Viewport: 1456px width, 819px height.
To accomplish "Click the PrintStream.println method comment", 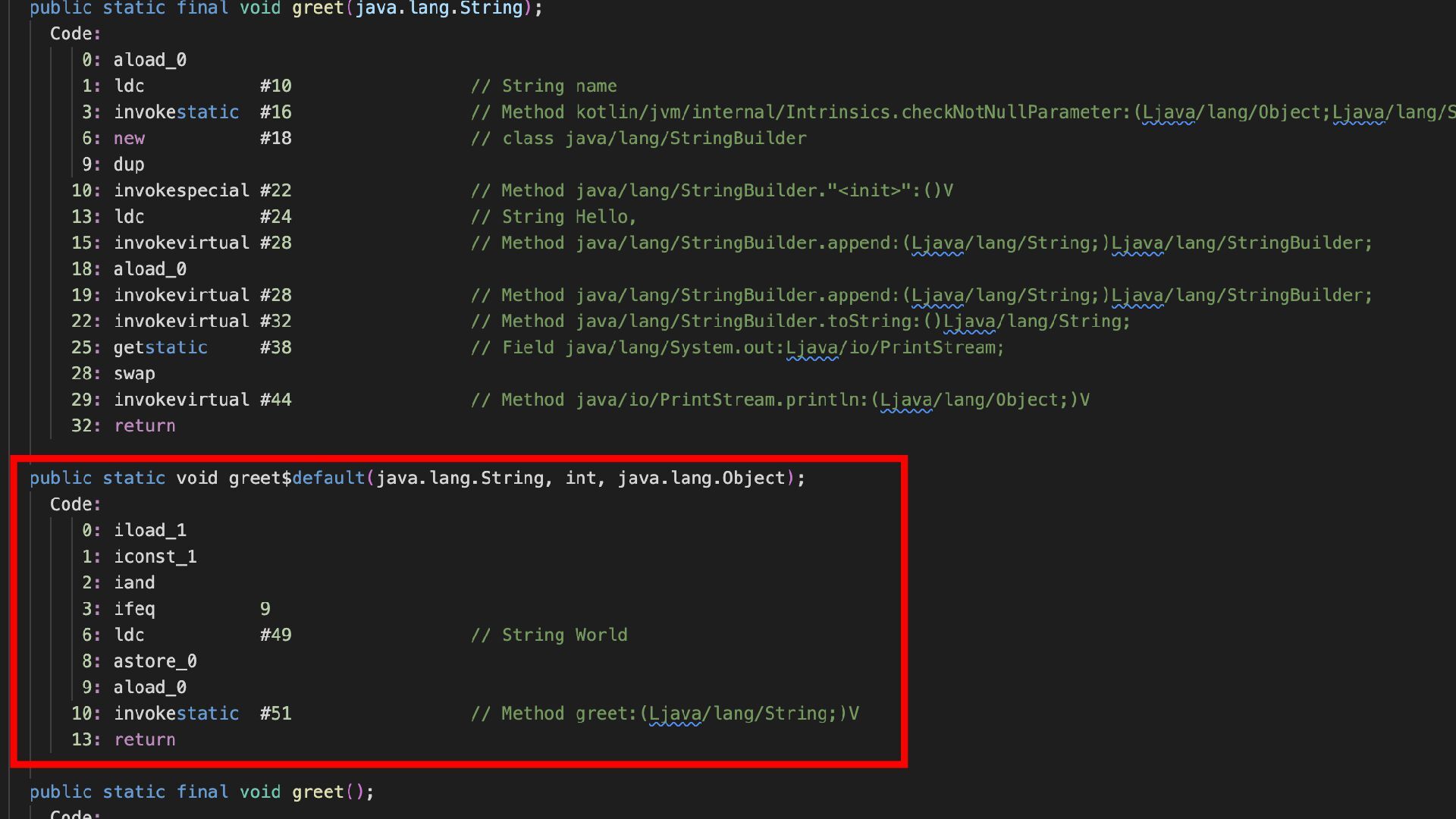I will (x=780, y=400).
